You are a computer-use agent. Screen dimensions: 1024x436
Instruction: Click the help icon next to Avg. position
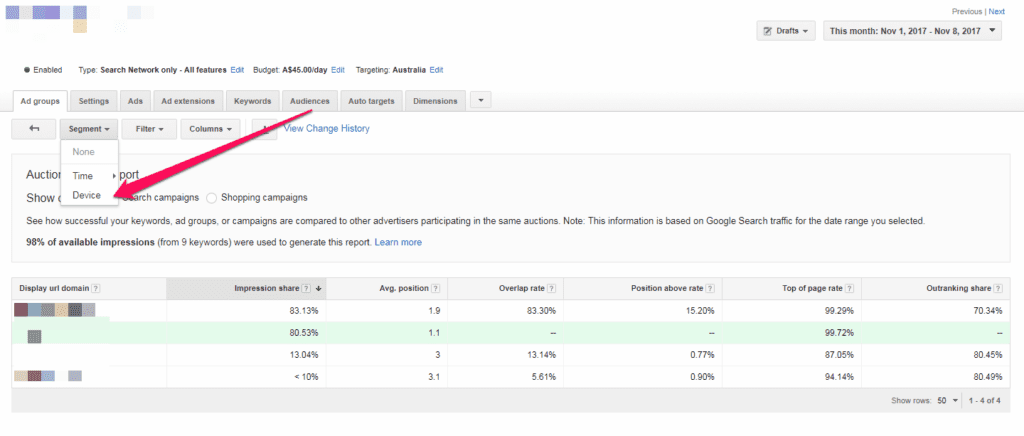pyautogui.click(x=436, y=288)
